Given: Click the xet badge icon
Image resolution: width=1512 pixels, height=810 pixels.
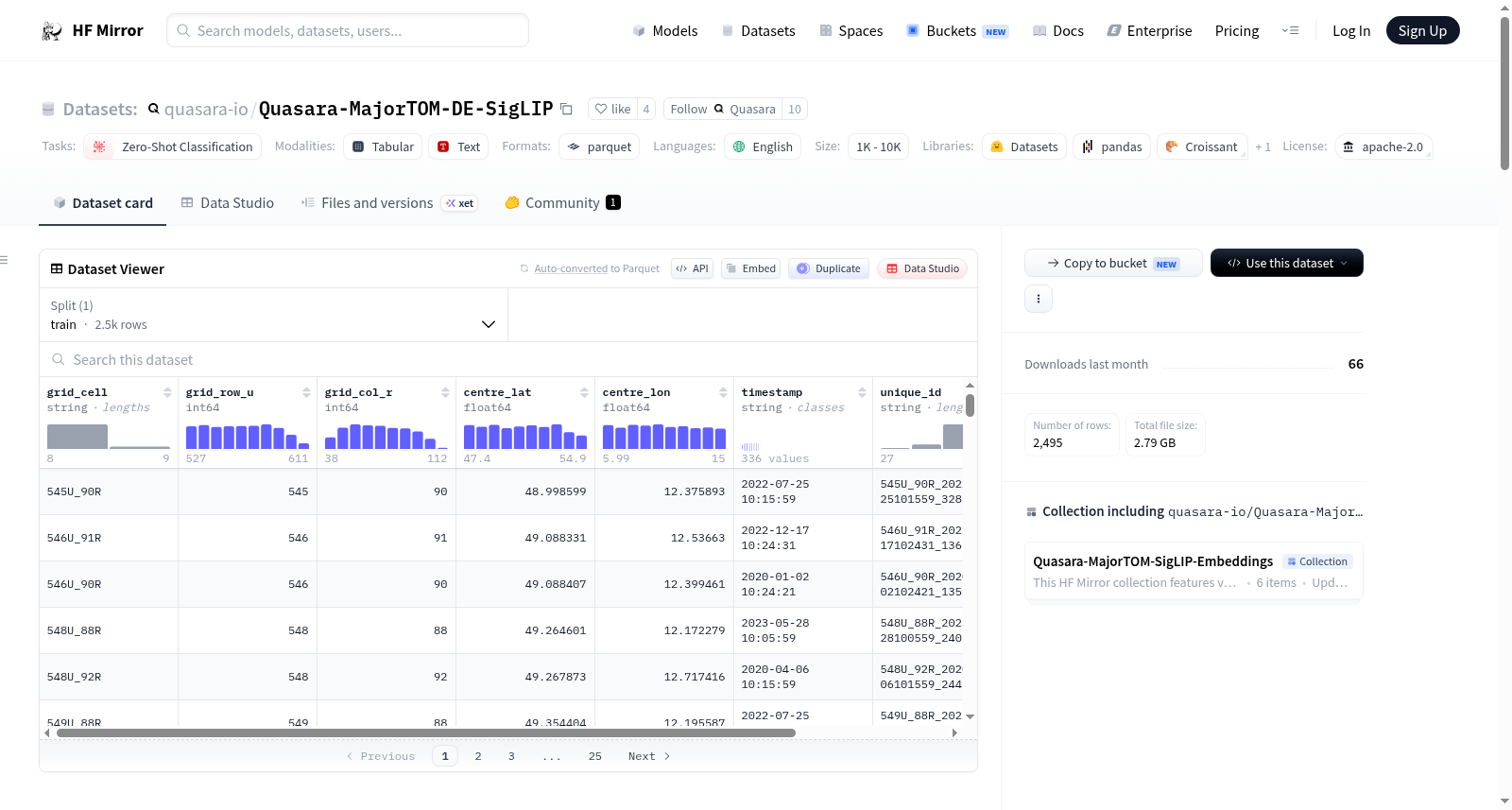Looking at the screenshot, I should [460, 203].
